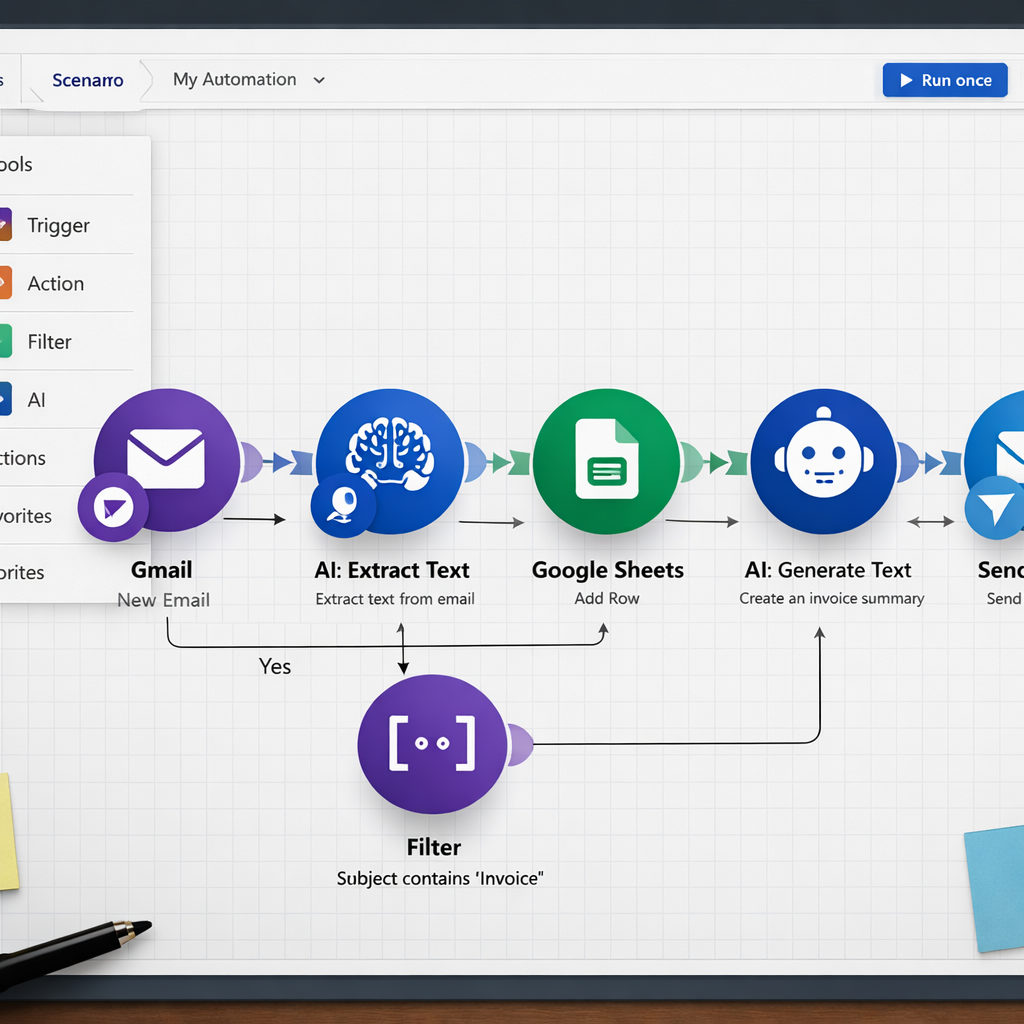Click the Filter module output connector
Image resolution: width=1024 pixels, height=1024 pixels.
[520, 744]
